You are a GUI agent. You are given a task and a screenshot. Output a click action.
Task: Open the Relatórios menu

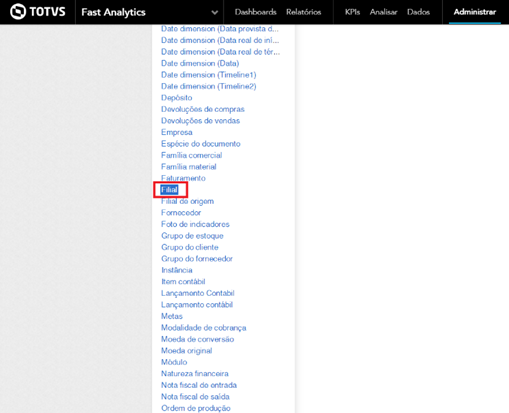[x=303, y=12]
